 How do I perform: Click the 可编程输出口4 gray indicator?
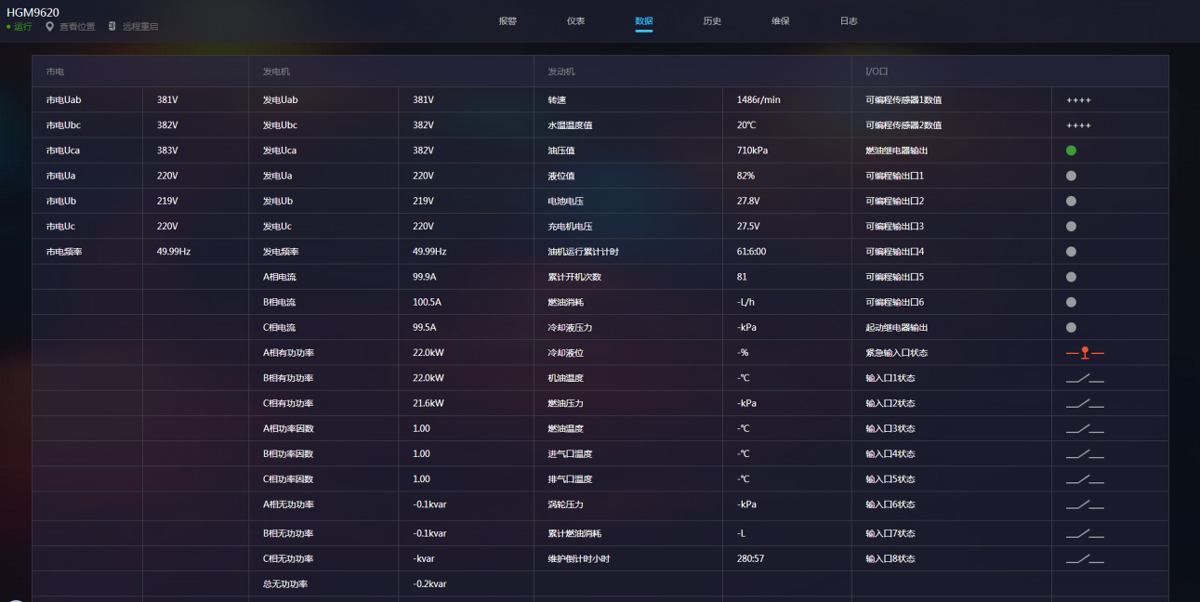(x=1071, y=252)
